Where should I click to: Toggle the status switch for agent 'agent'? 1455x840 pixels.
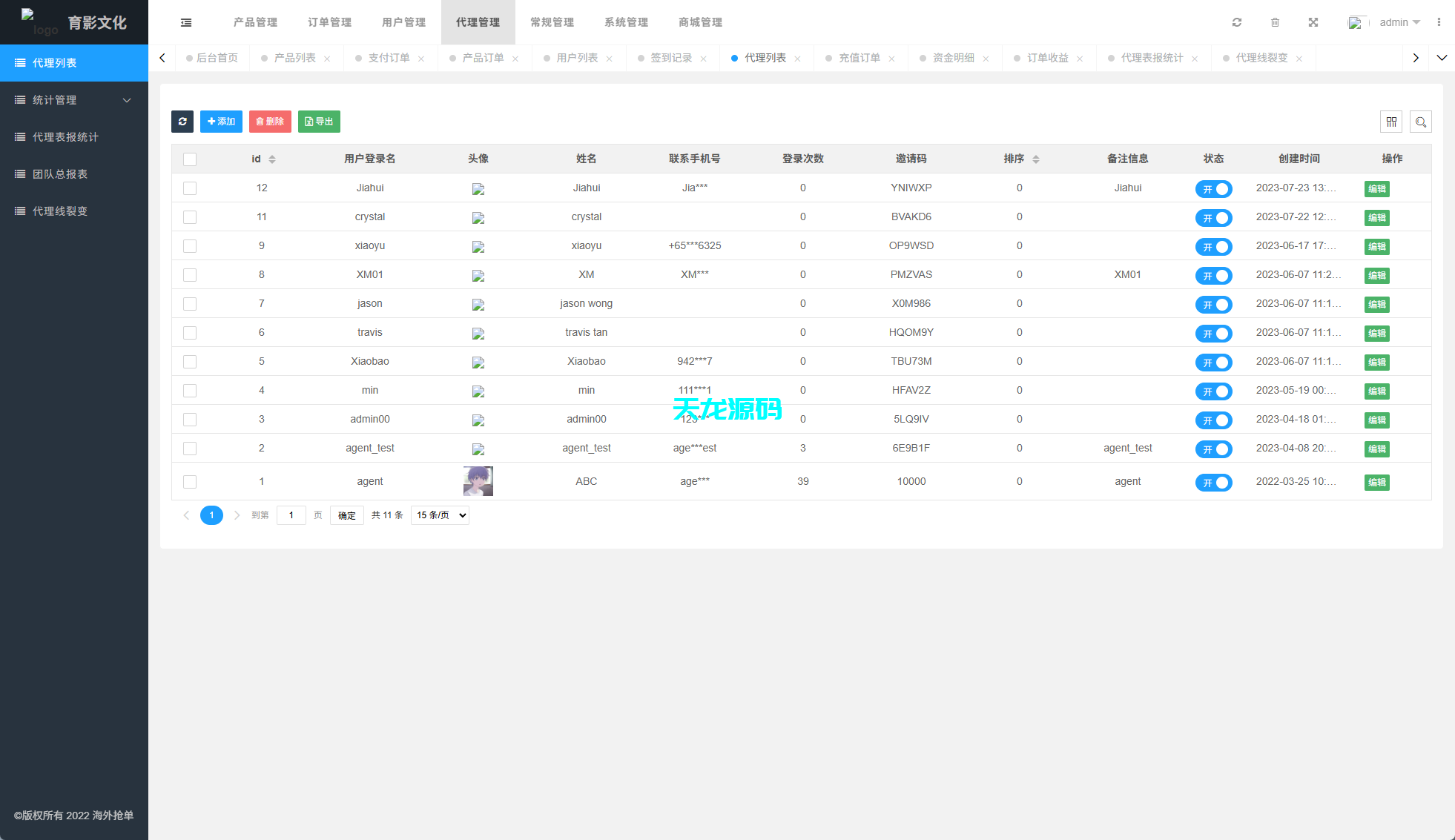click(x=1214, y=482)
